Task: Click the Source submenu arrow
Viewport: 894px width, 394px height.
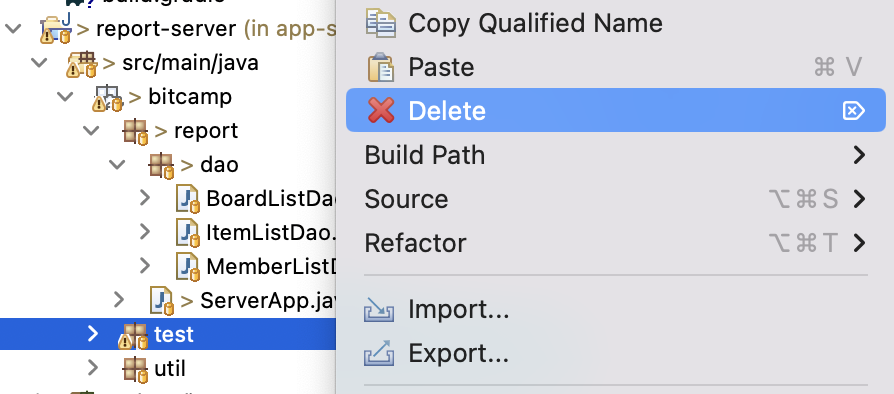Action: click(859, 199)
